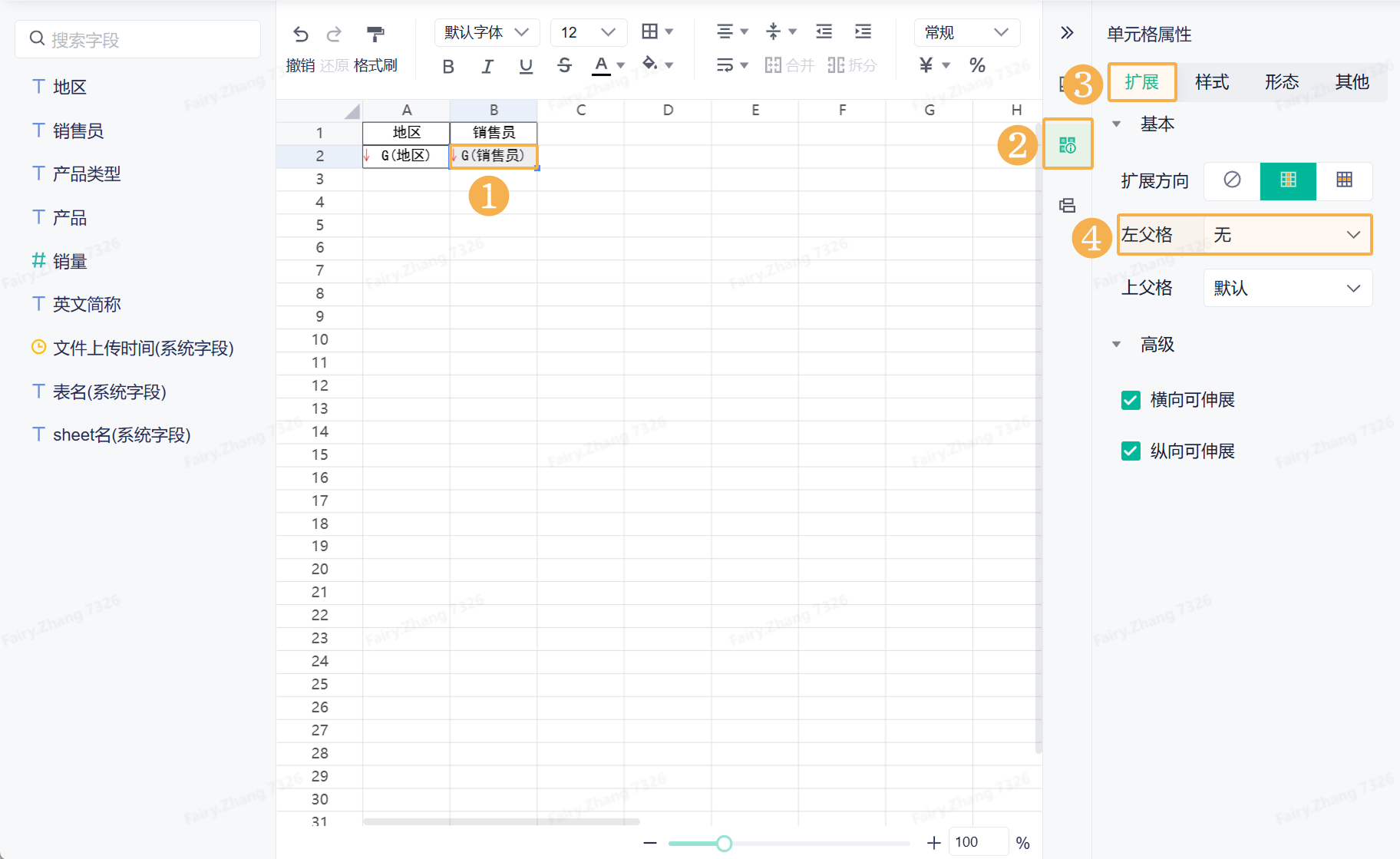Viewport: 1400px width, 859px height.
Task: Click the horizontal alignment icon
Action: 725,31
